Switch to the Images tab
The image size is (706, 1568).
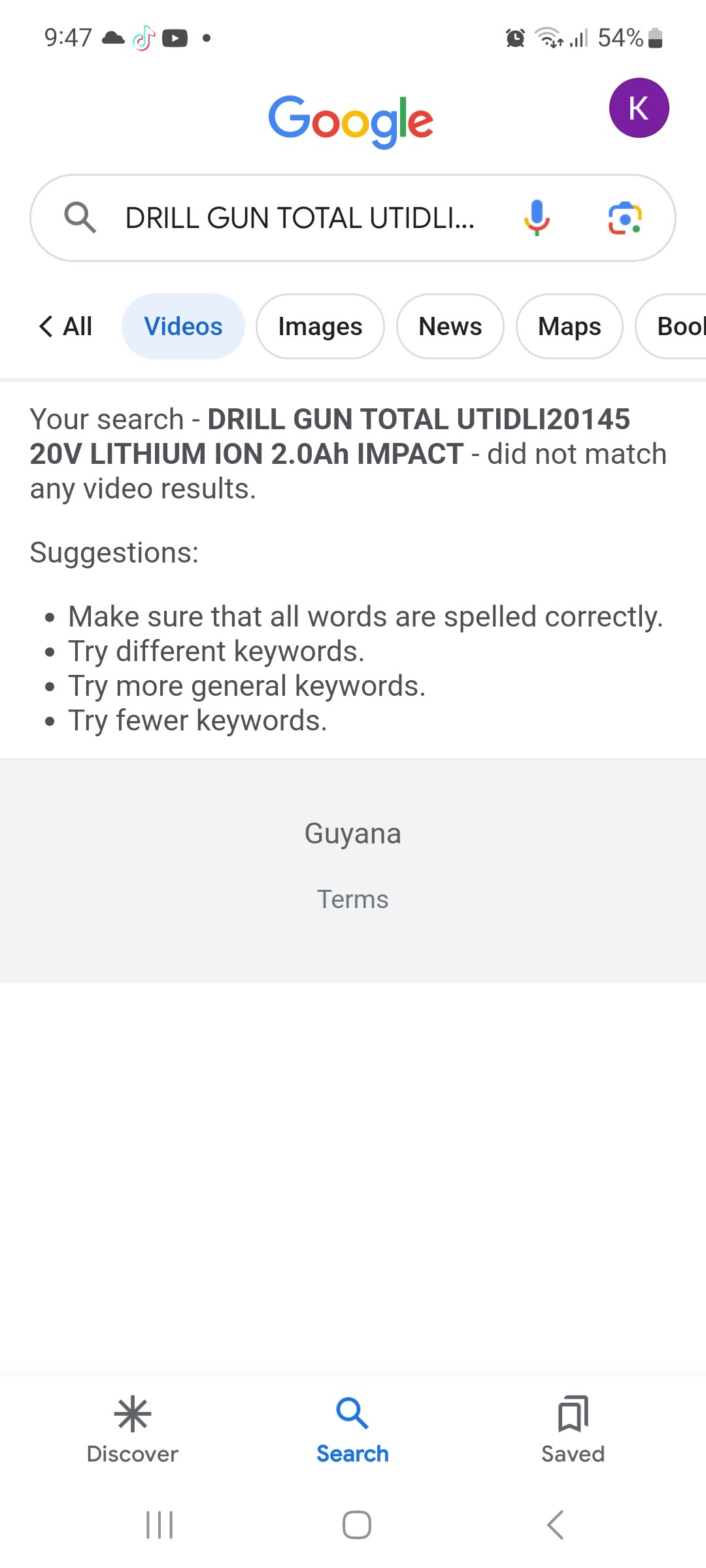[x=320, y=326]
